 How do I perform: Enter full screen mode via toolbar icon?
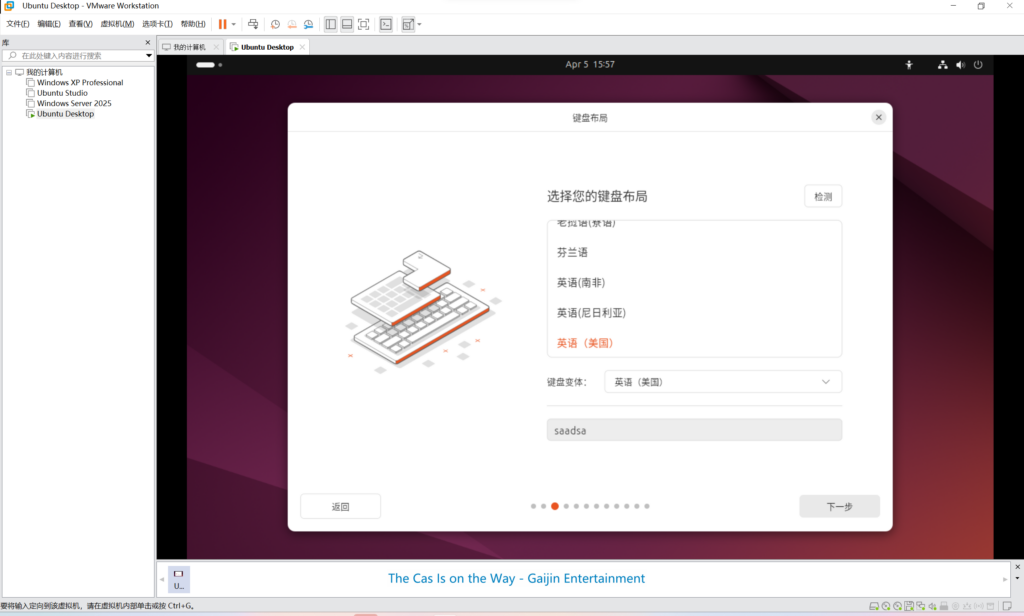click(364, 24)
